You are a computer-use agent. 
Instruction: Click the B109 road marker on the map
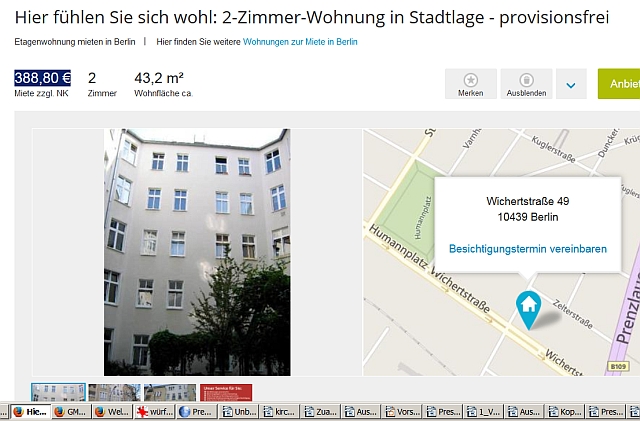coord(618,366)
